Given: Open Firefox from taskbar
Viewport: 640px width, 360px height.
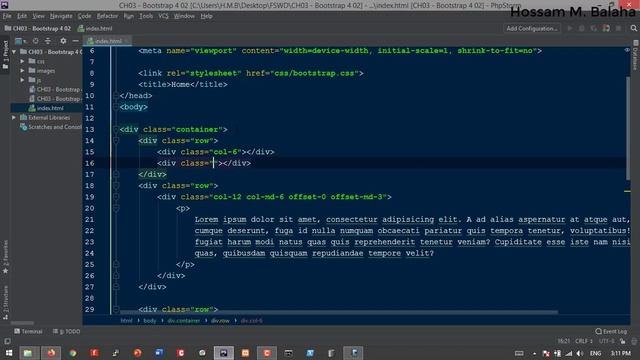Looking at the screenshot, I should 51,353.
